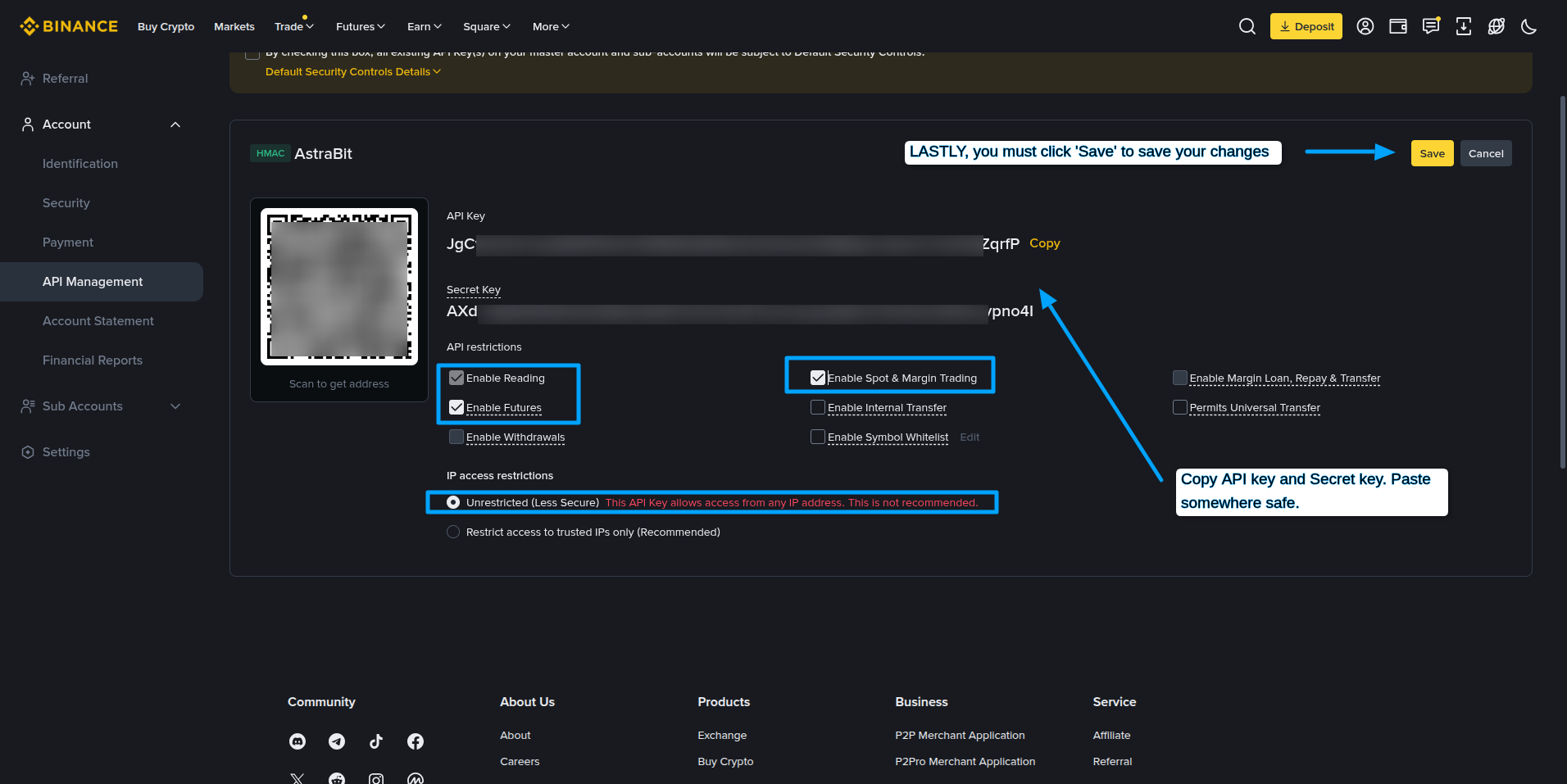The width and height of the screenshot is (1567, 784).
Task: Check Enable Margin Loan, Repay & Transfer
Action: (x=1180, y=378)
